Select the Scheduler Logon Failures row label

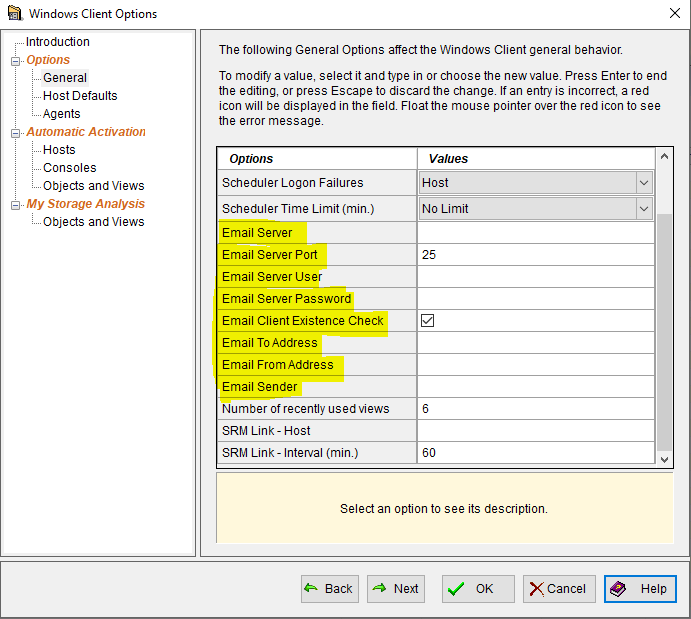[293, 182]
